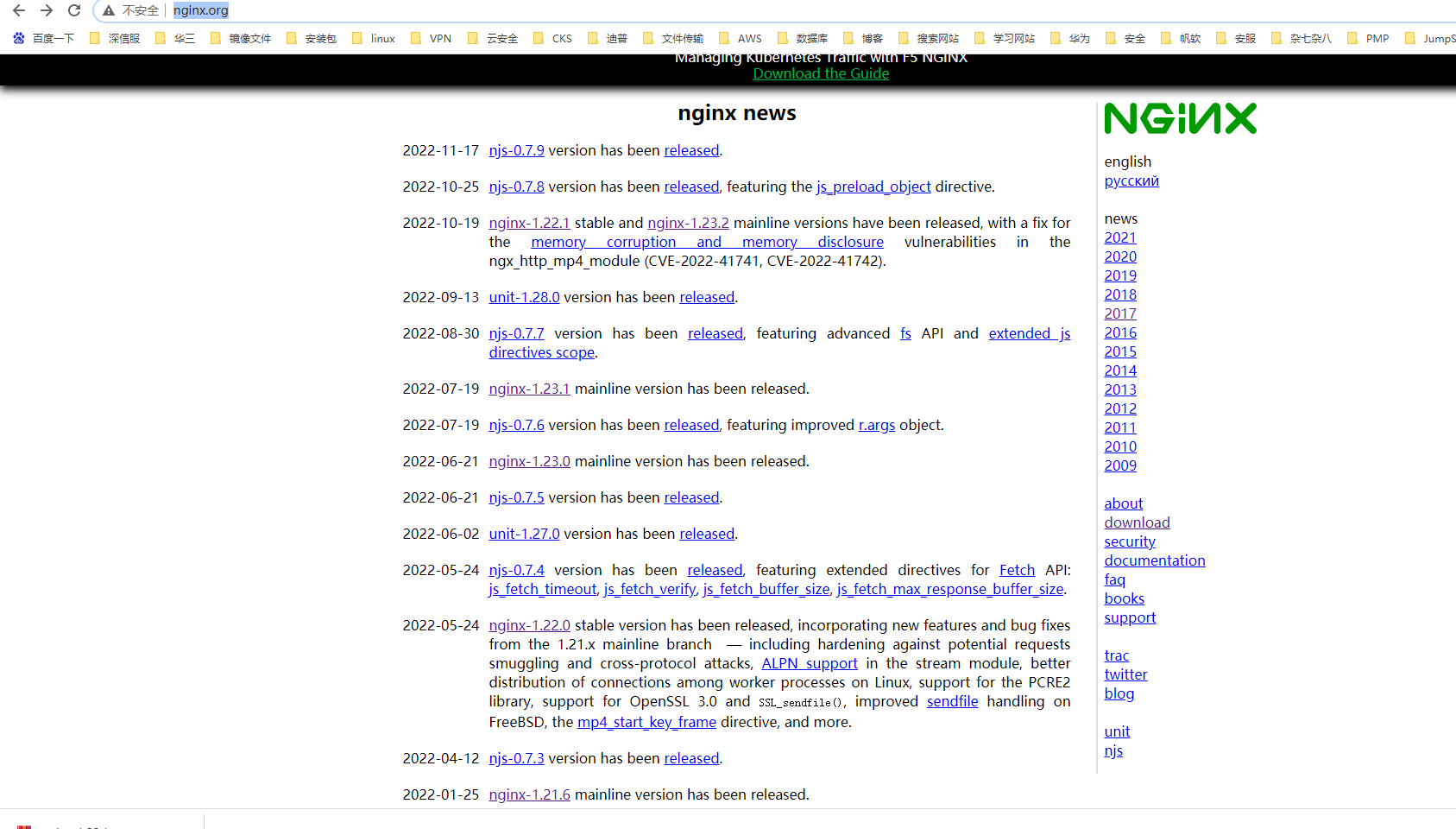This screenshot has width=1456, height=829.
Task: Open the mp4_start_key_frame directive link
Action: pos(646,722)
